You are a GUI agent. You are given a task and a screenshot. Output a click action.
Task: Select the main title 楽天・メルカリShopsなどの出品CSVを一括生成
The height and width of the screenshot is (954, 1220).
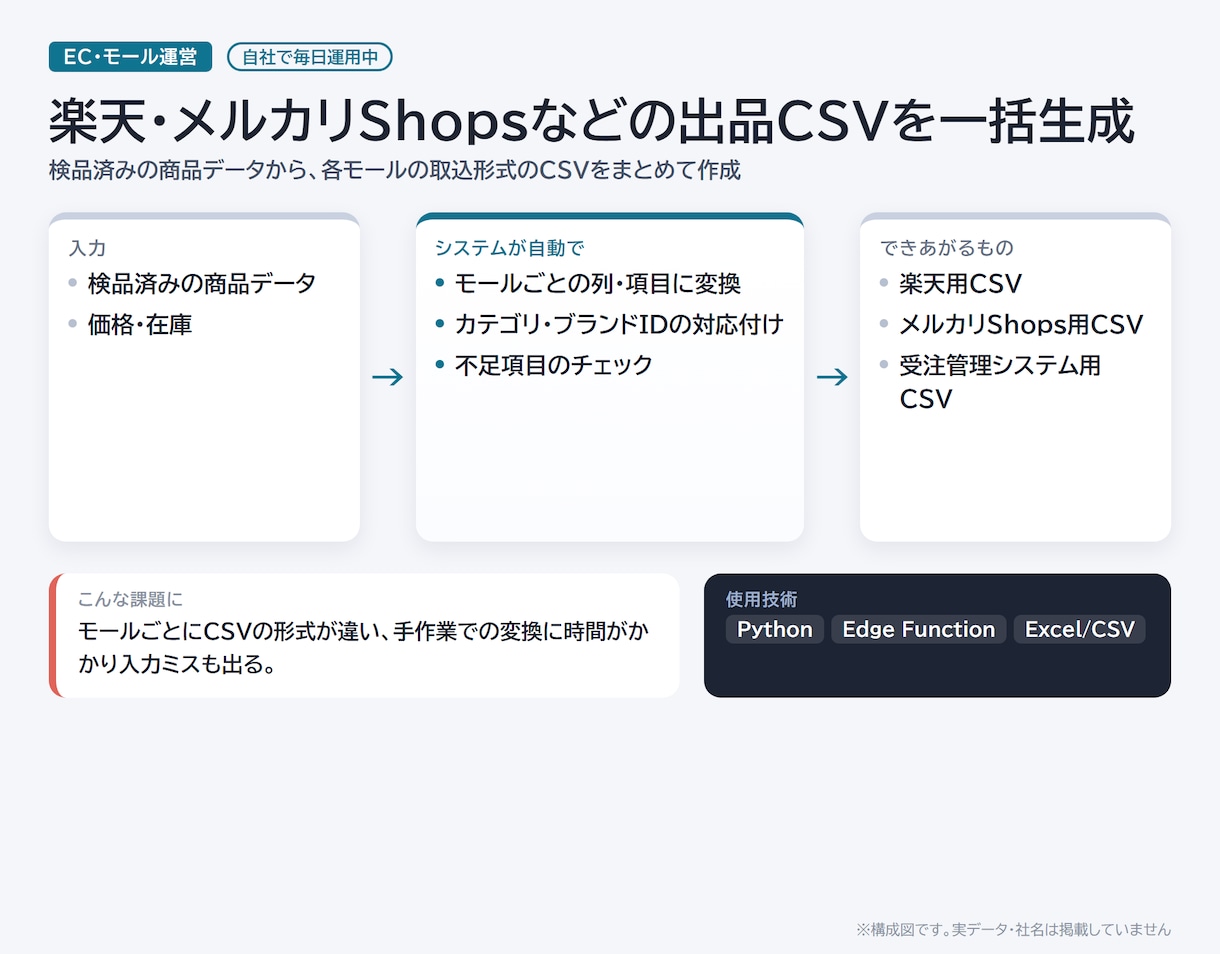[592, 122]
